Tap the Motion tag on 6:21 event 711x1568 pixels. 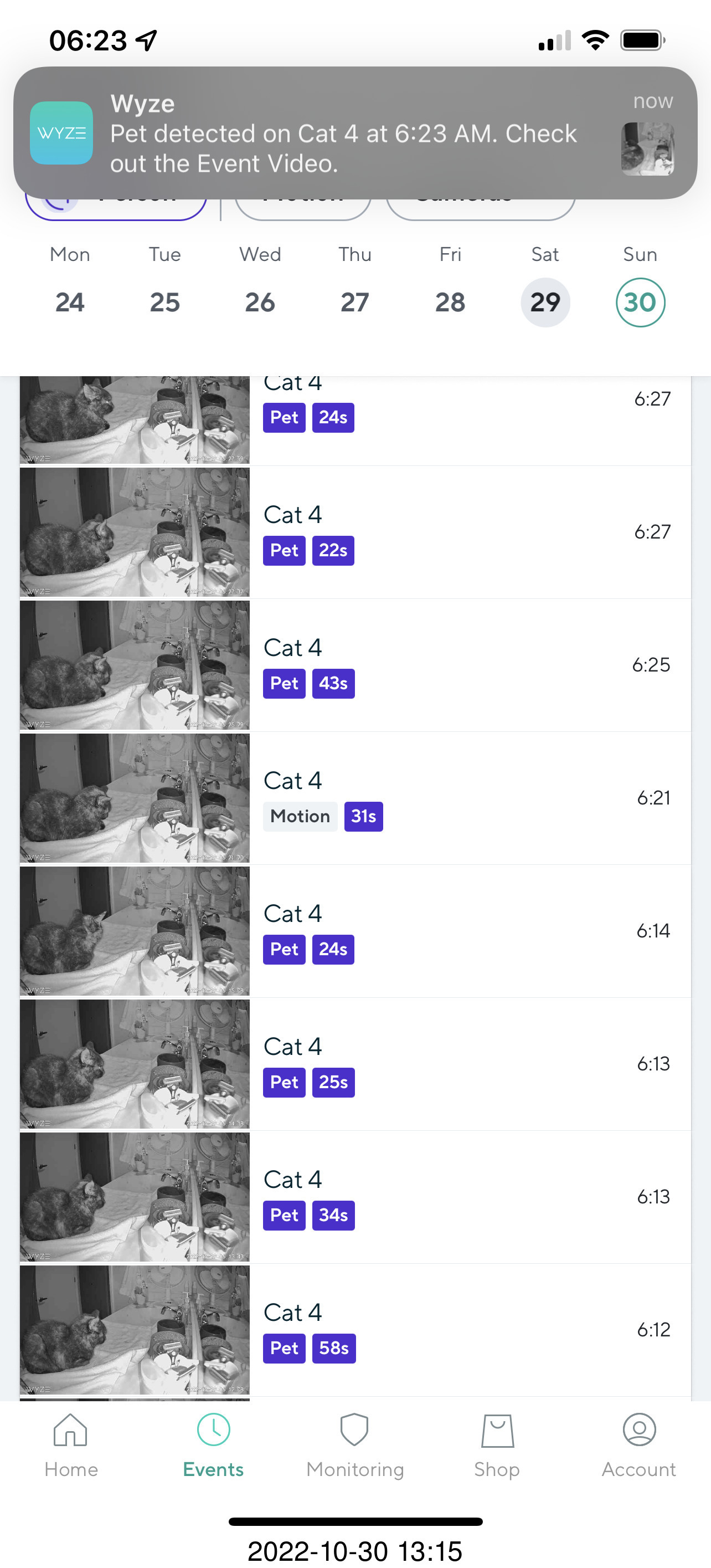click(300, 816)
